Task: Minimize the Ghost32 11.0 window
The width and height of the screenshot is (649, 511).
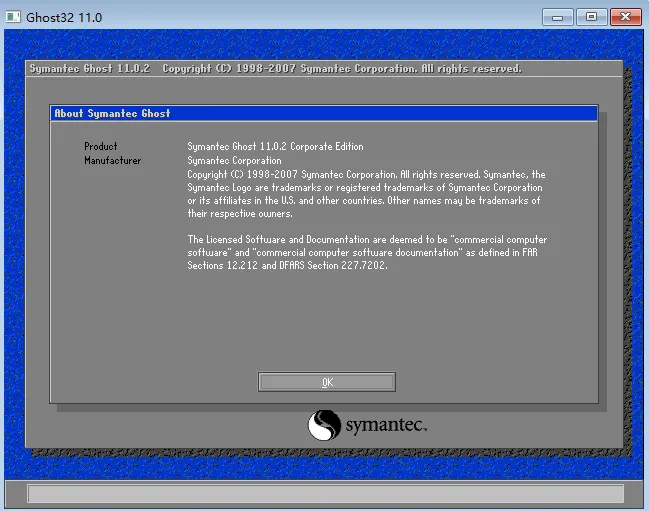Action: [x=558, y=17]
